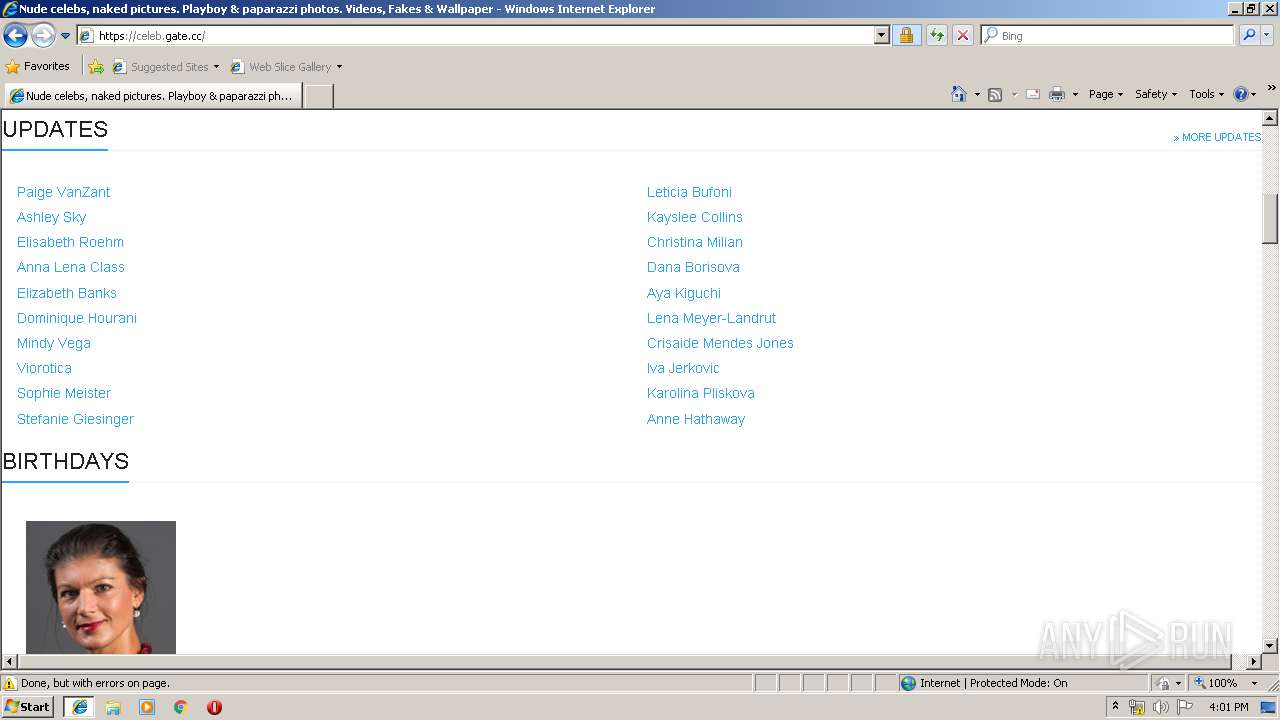1280x720 pixels.
Task: Open the Ashley Sky link
Action: point(51,217)
